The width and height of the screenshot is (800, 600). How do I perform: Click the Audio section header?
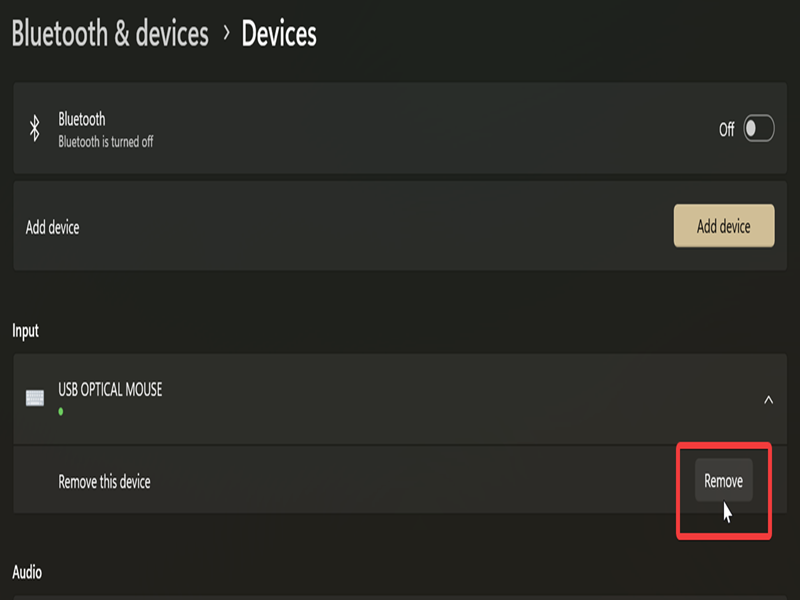pyautogui.click(x=27, y=572)
